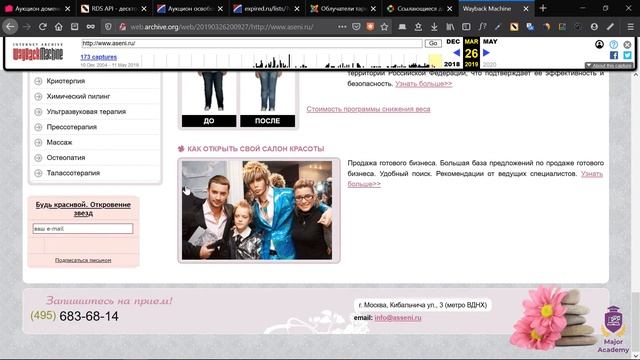The height and width of the screenshot is (360, 640).
Task: Expand the Талассотерапия plus circle
Action: click(38, 173)
